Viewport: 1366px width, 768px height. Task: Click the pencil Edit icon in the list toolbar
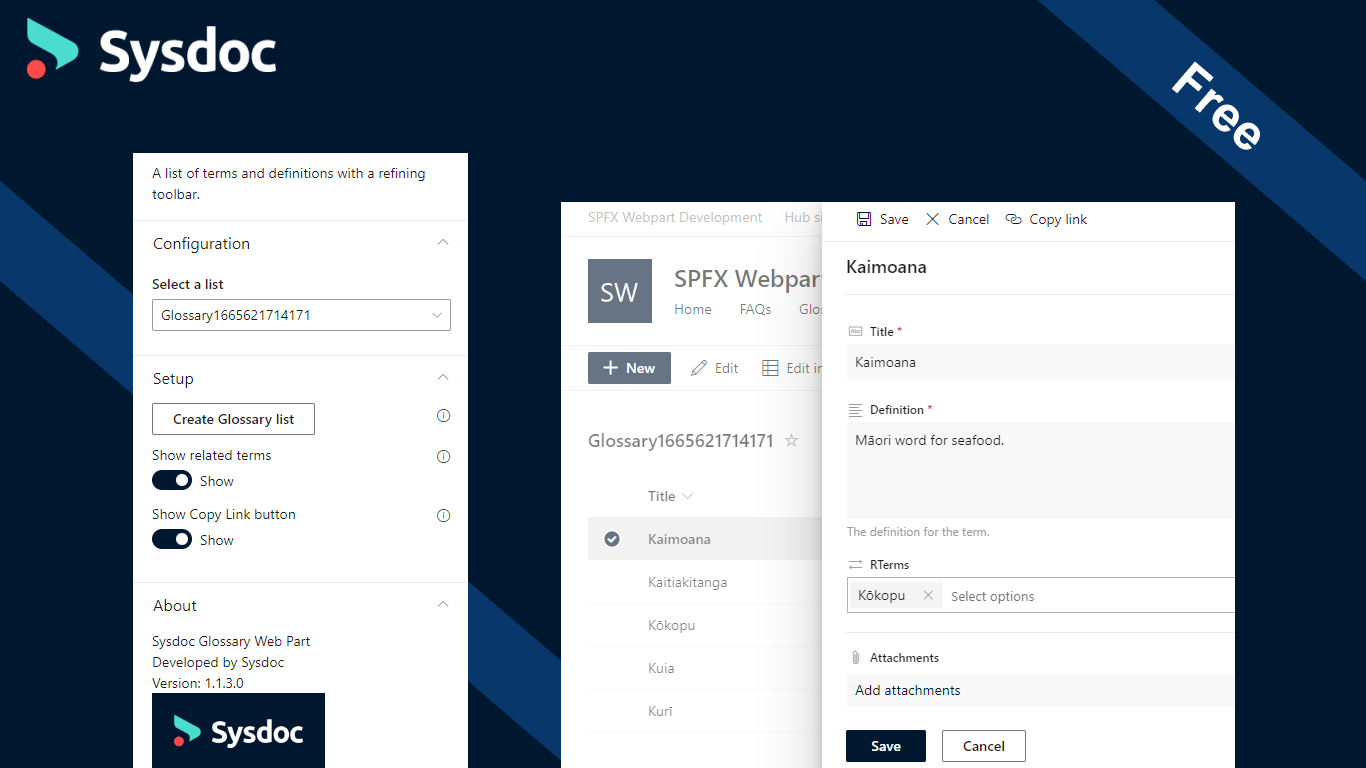(x=699, y=368)
